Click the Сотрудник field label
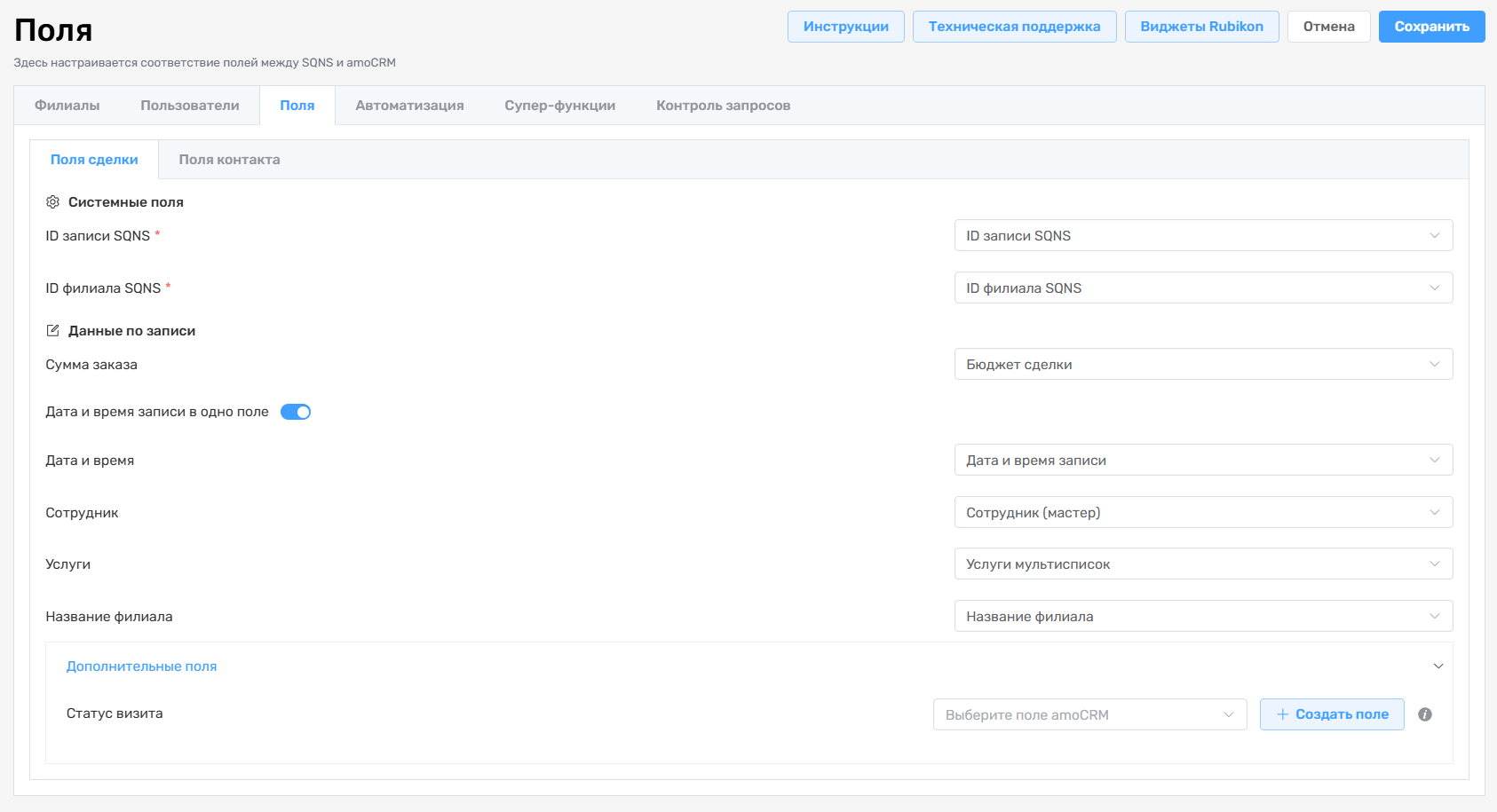The width and height of the screenshot is (1497, 812). (82, 513)
